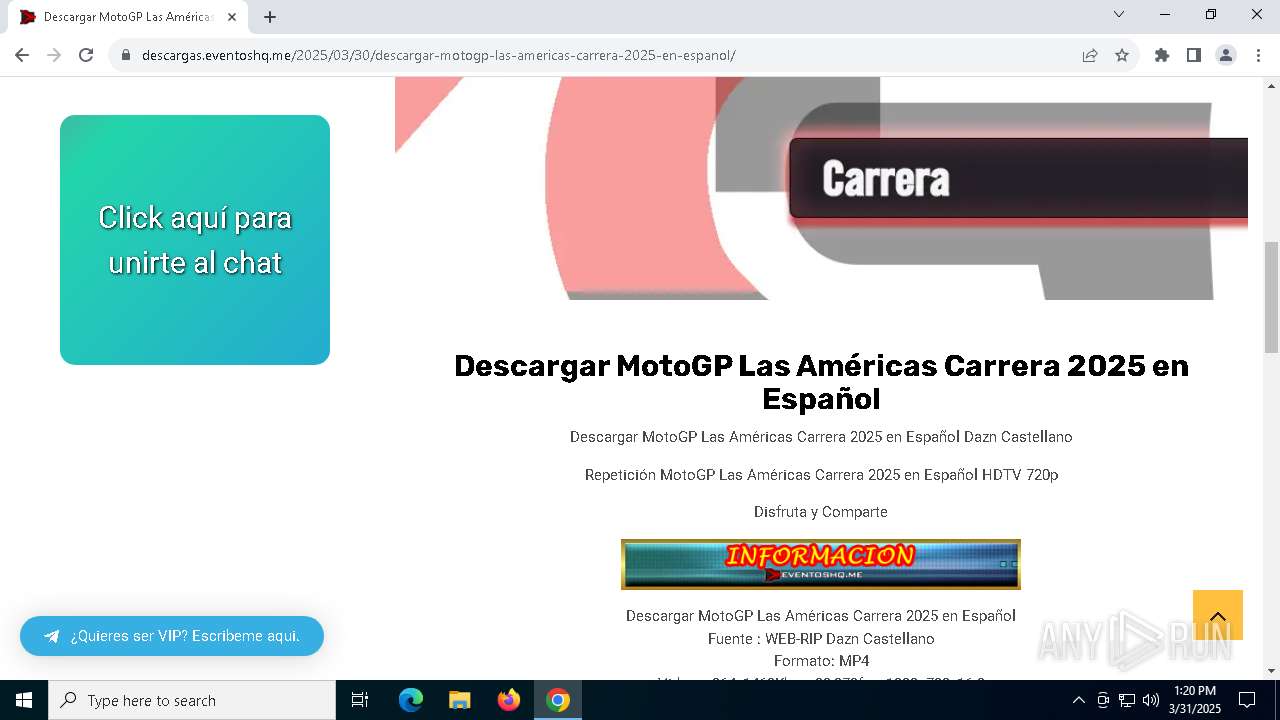
Task: Go forward to the next page
Action: 54,55
